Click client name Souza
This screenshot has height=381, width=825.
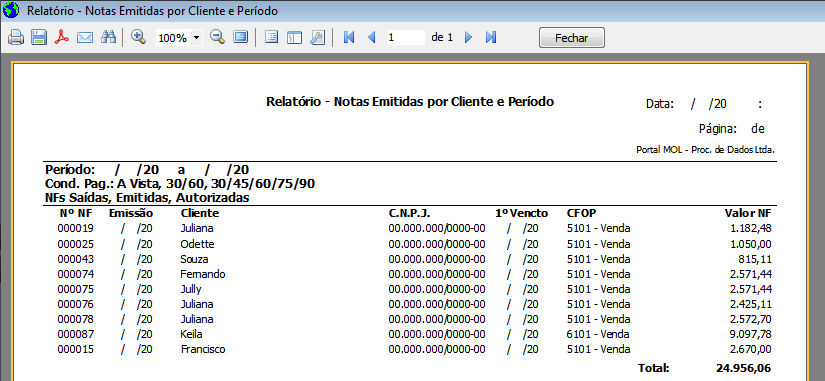[194, 259]
